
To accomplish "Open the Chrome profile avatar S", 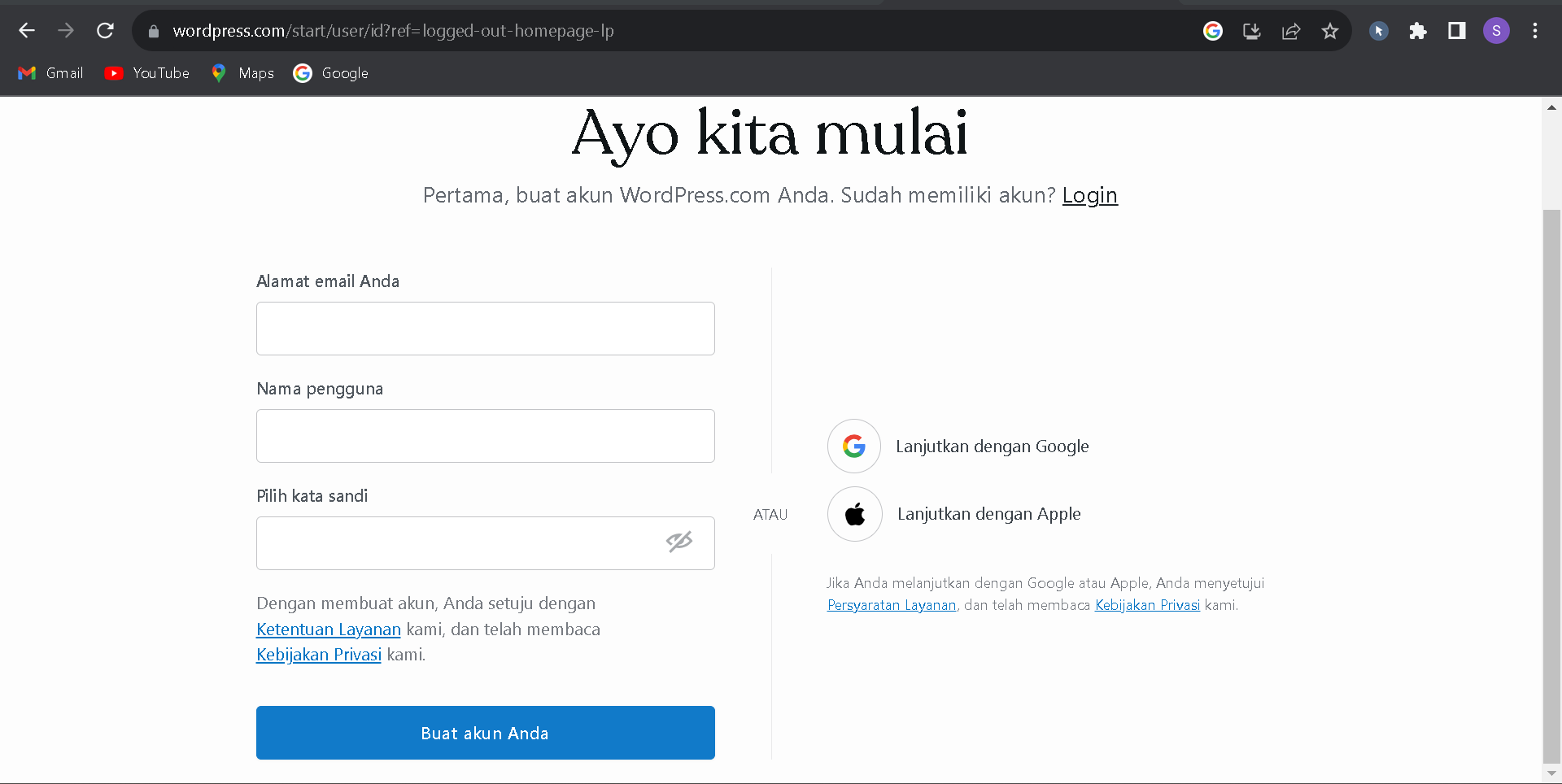I will (x=1496, y=31).
